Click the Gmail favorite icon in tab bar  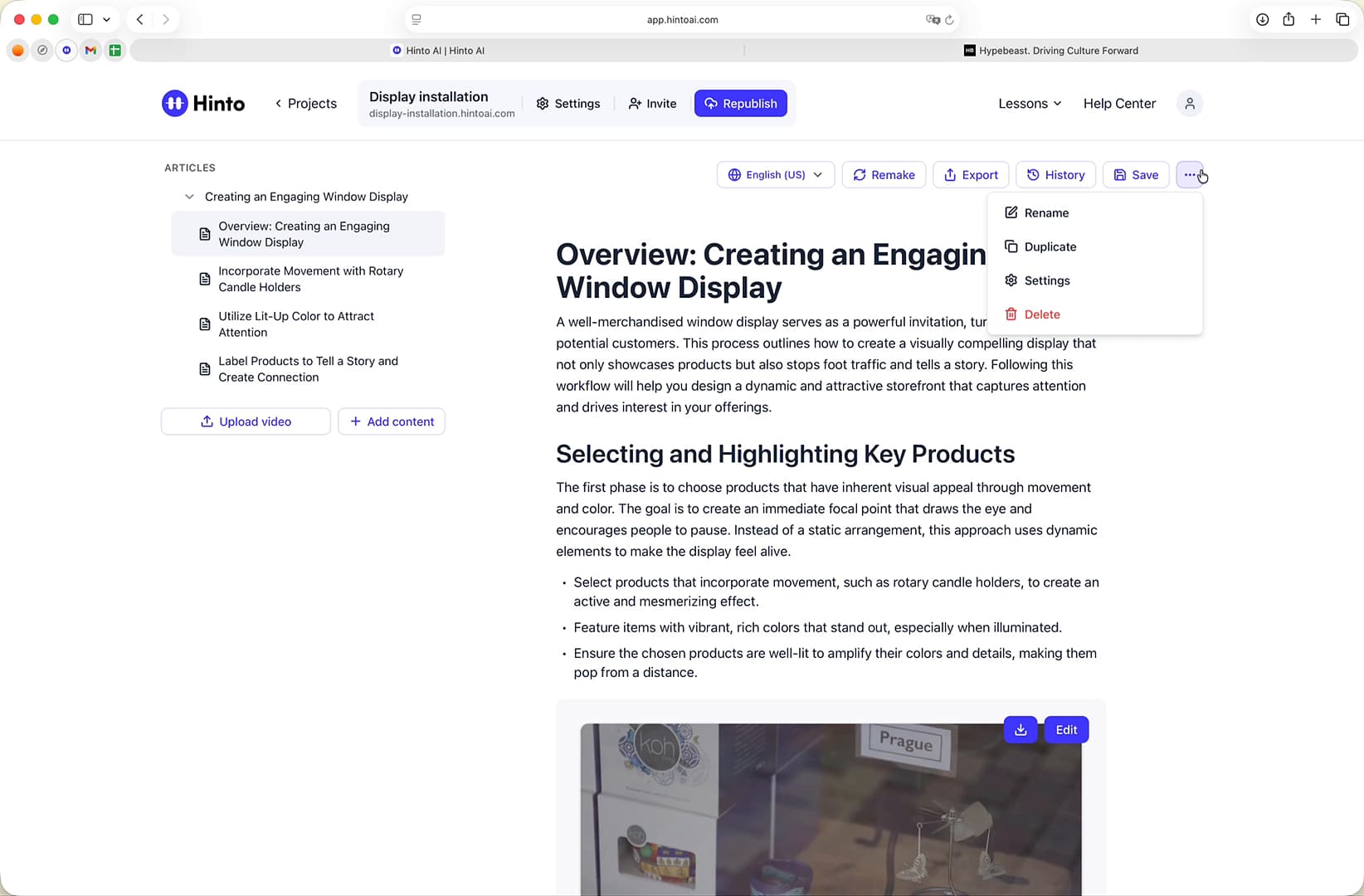pyautogui.click(x=90, y=51)
